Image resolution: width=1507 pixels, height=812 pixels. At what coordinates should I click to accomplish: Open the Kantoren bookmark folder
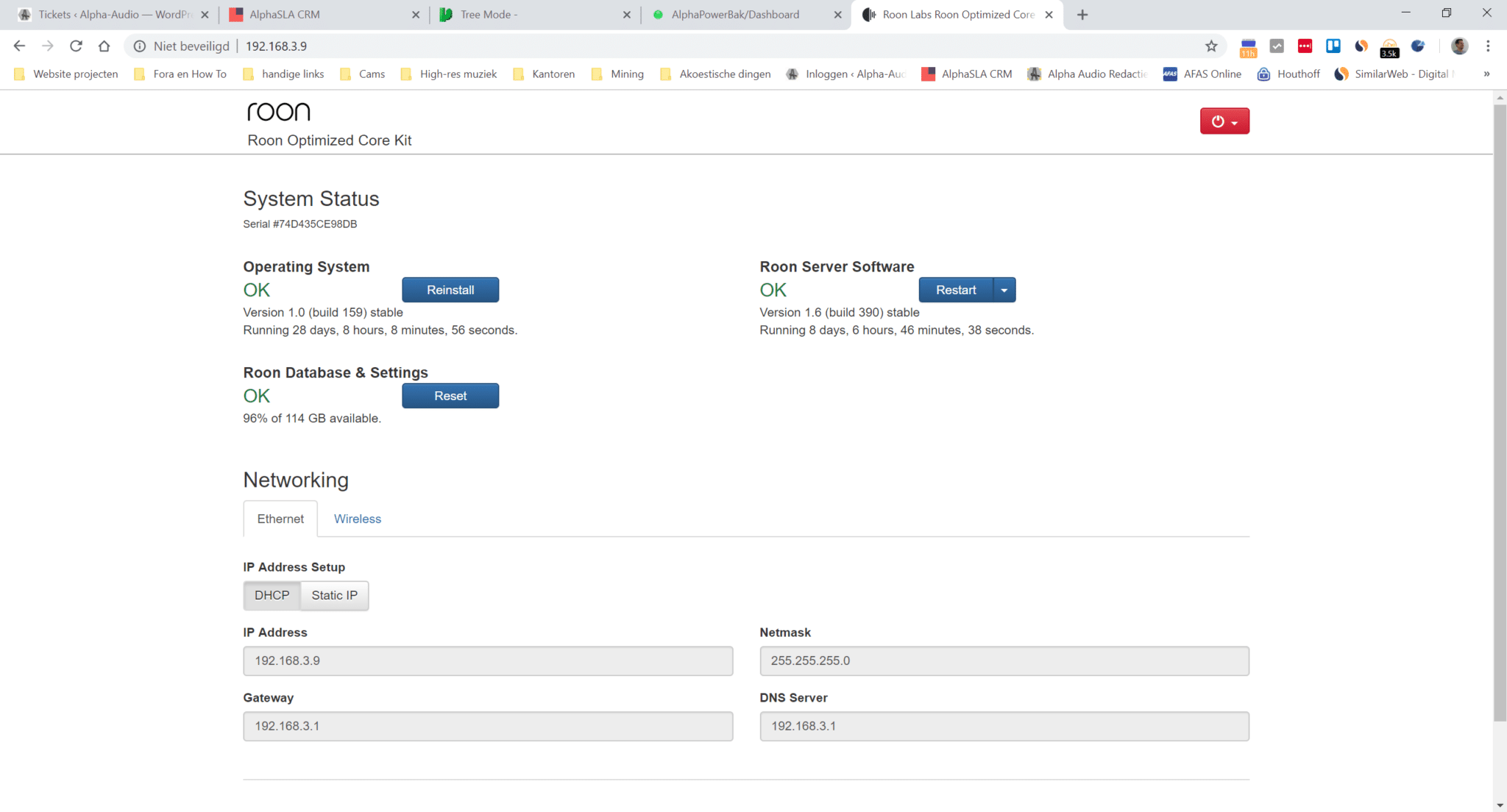[x=545, y=74]
